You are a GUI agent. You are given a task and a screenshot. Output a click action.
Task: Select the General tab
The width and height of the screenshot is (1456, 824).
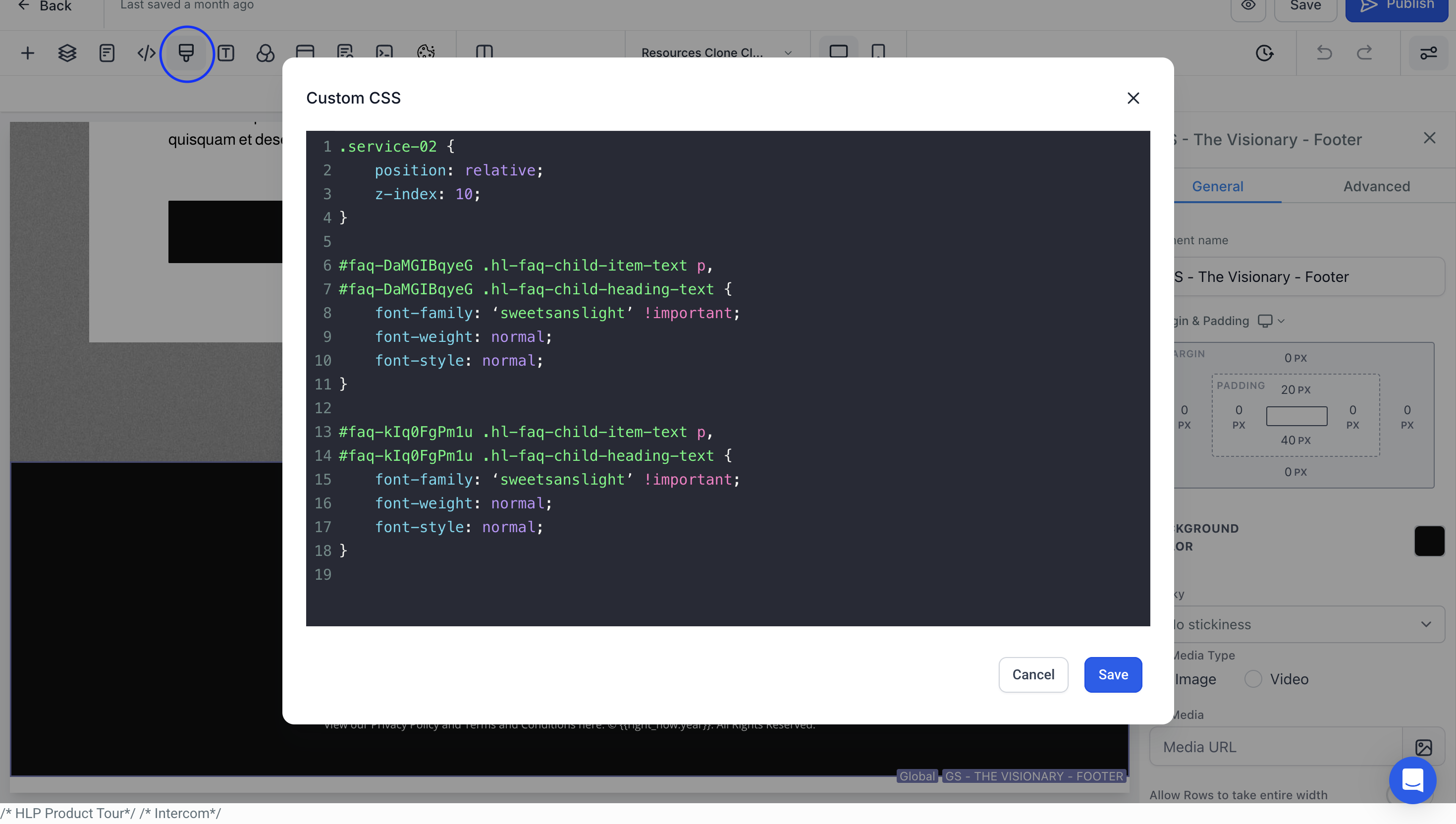click(x=1217, y=186)
